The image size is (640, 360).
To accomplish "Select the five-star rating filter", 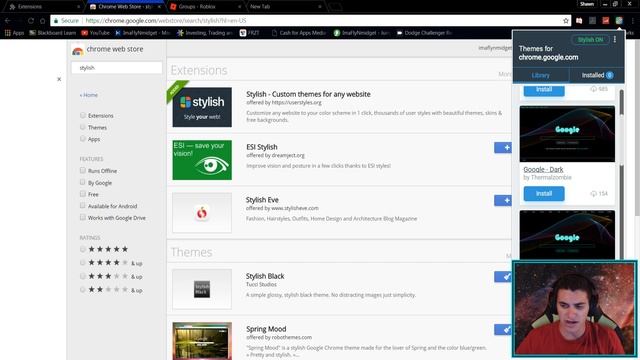I will coord(83,249).
